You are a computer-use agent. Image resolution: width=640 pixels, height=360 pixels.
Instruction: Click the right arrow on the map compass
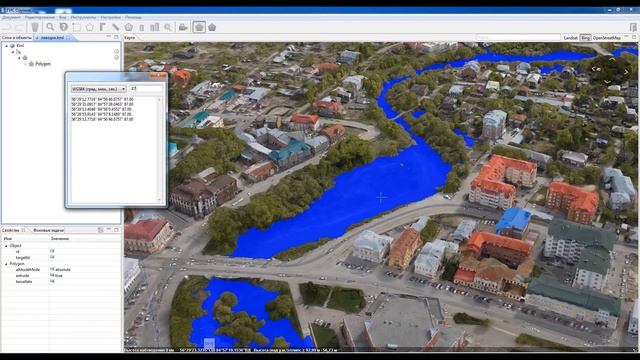coord(627,71)
